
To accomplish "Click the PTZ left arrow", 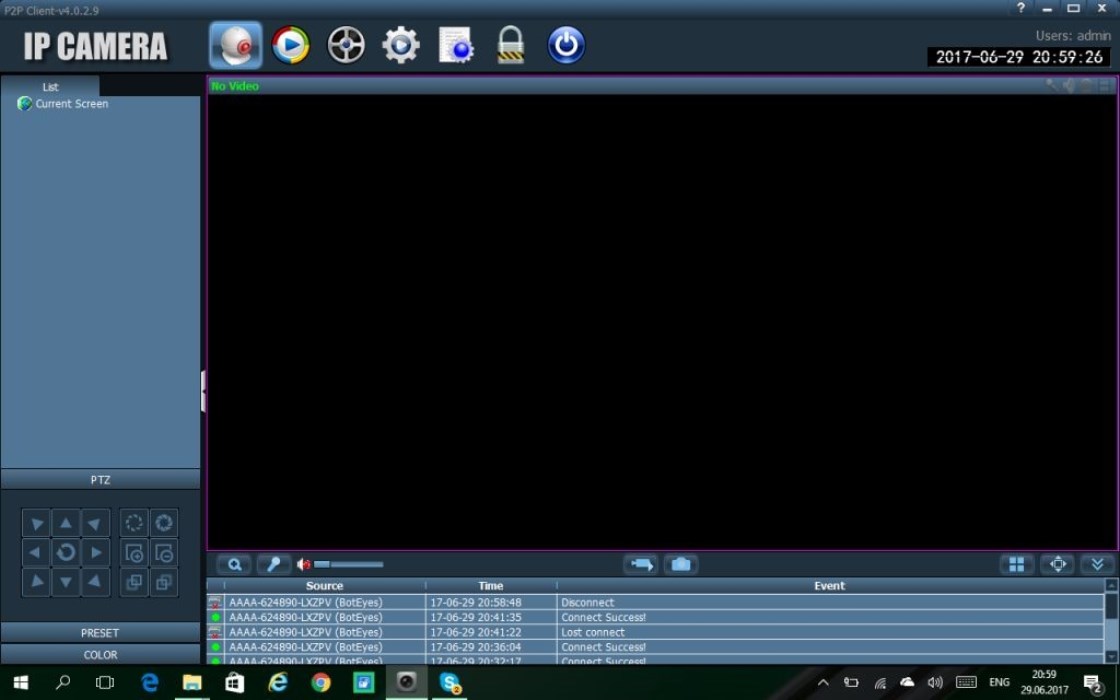I will click(x=36, y=552).
